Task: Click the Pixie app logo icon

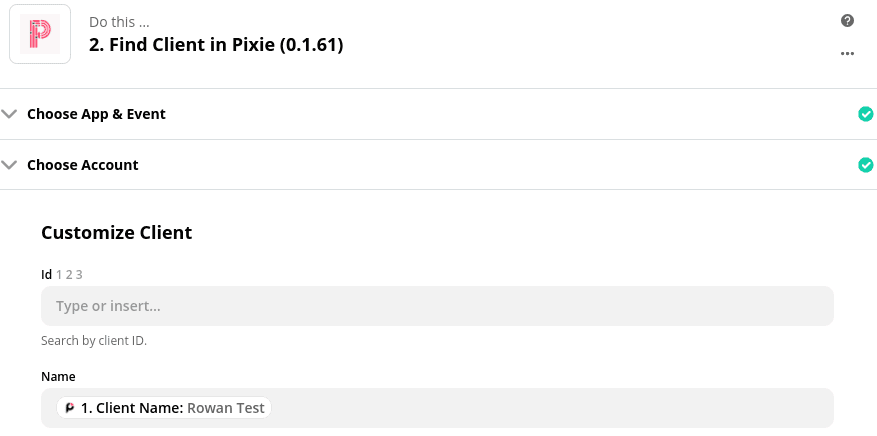Action: (40, 34)
